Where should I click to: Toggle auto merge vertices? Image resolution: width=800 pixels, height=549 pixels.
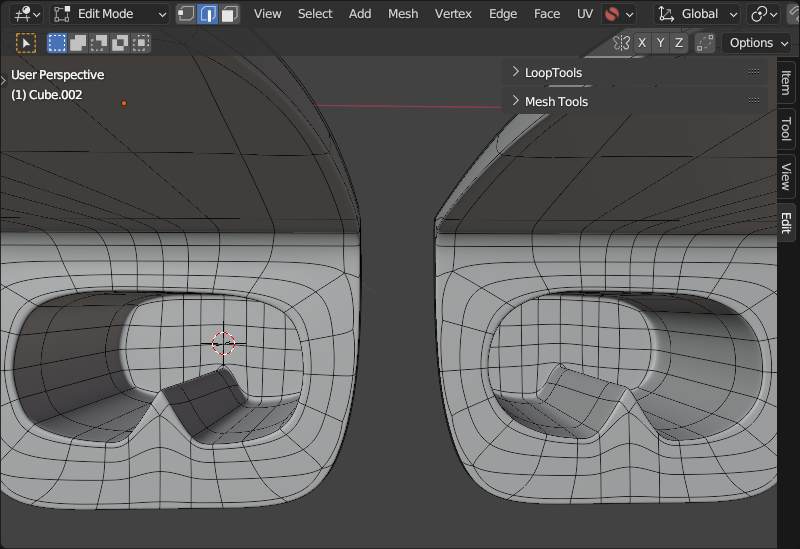coord(705,43)
